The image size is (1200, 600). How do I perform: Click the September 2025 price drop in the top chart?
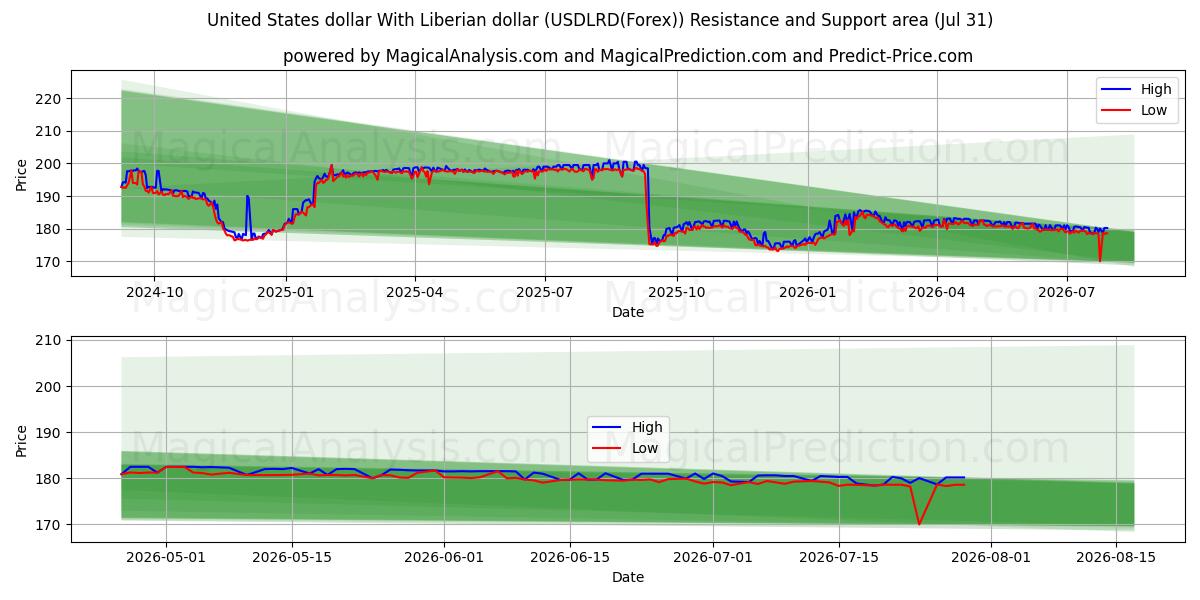648,205
